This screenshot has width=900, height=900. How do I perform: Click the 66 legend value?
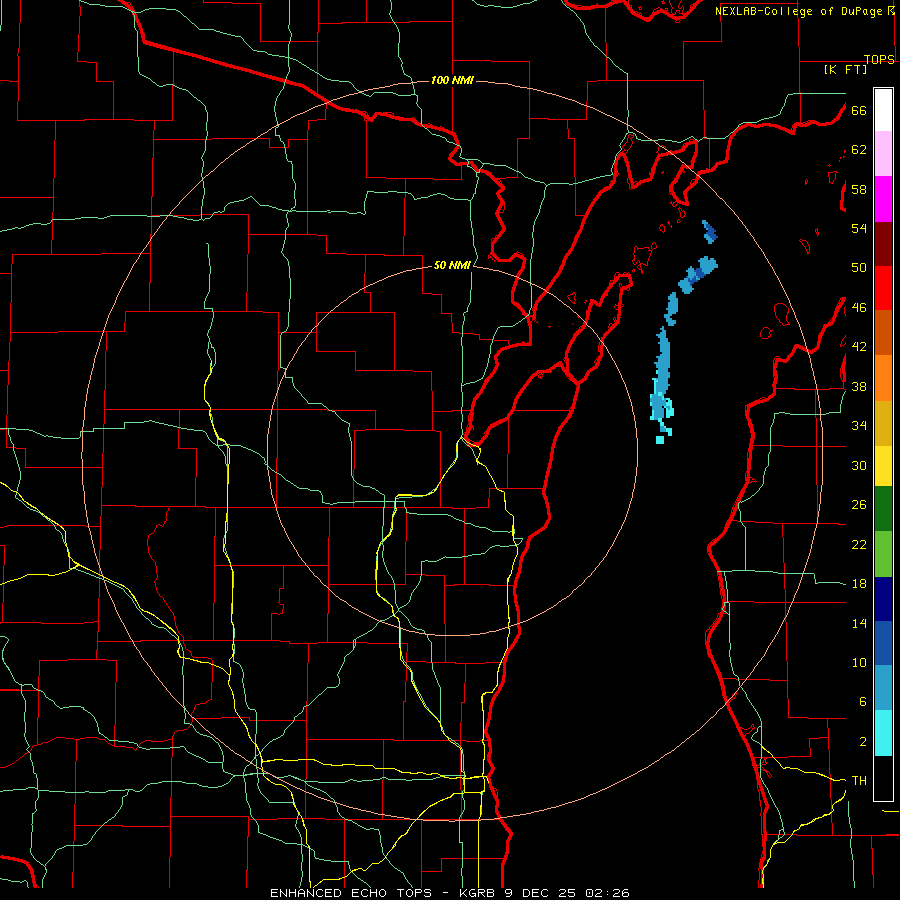tap(859, 111)
